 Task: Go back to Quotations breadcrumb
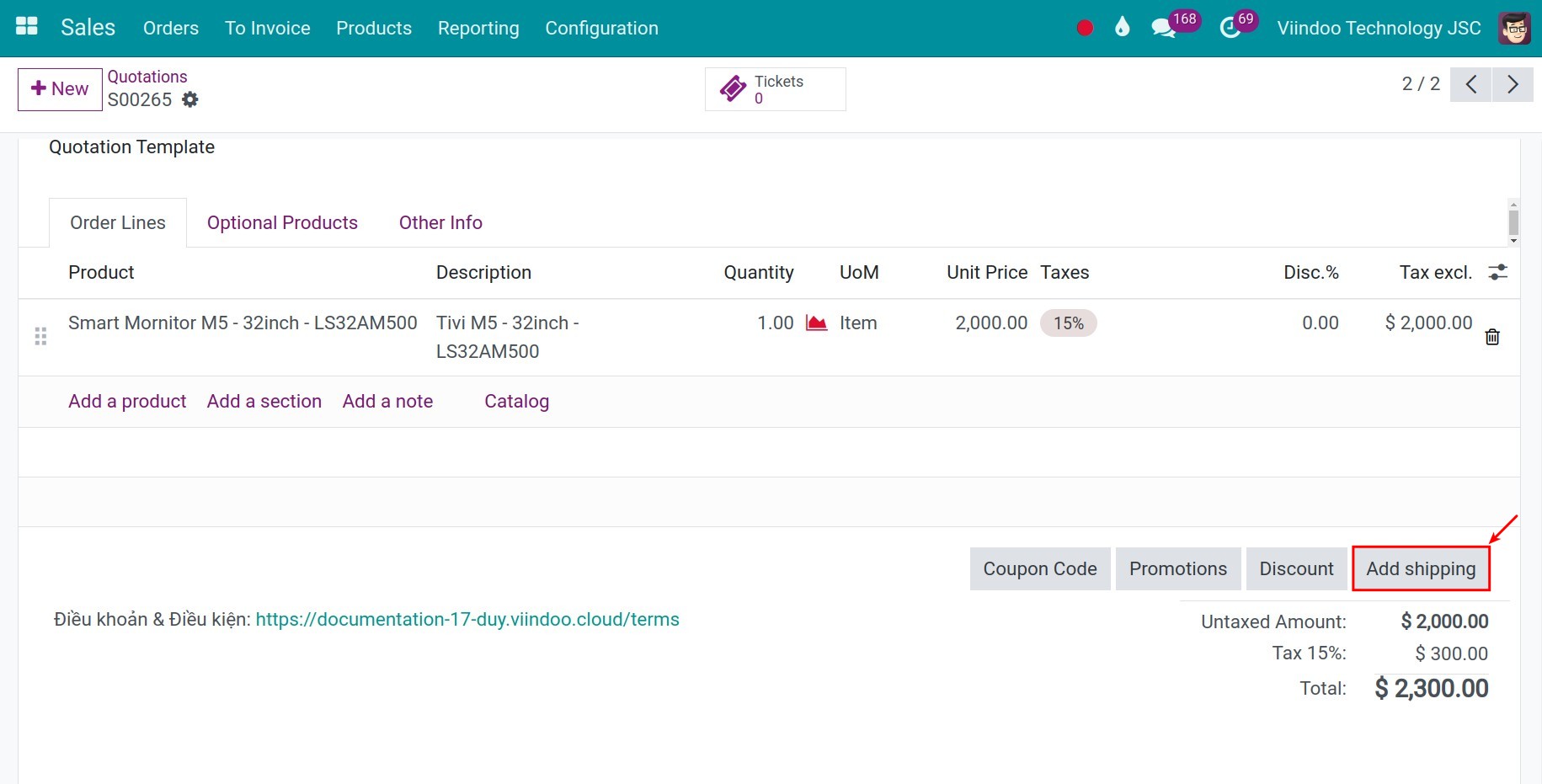tap(147, 77)
